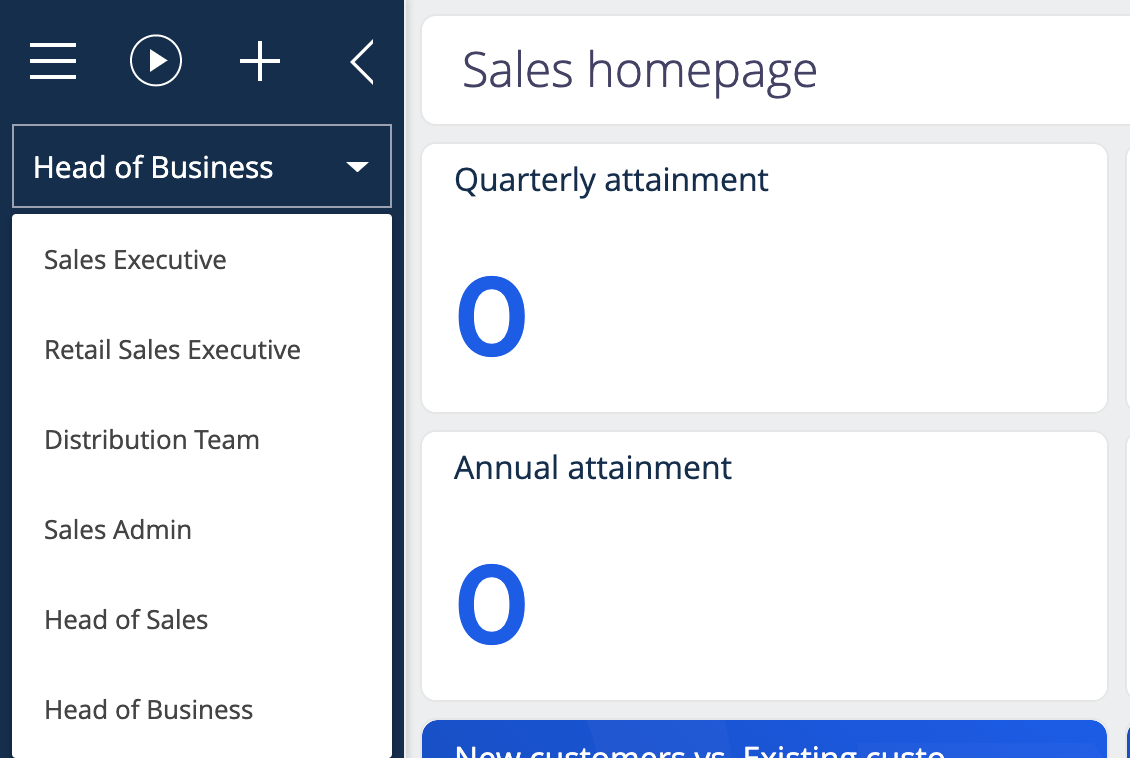Collapse the side panel with left chevron
Viewport: 1130px width, 758px height.
coord(362,62)
